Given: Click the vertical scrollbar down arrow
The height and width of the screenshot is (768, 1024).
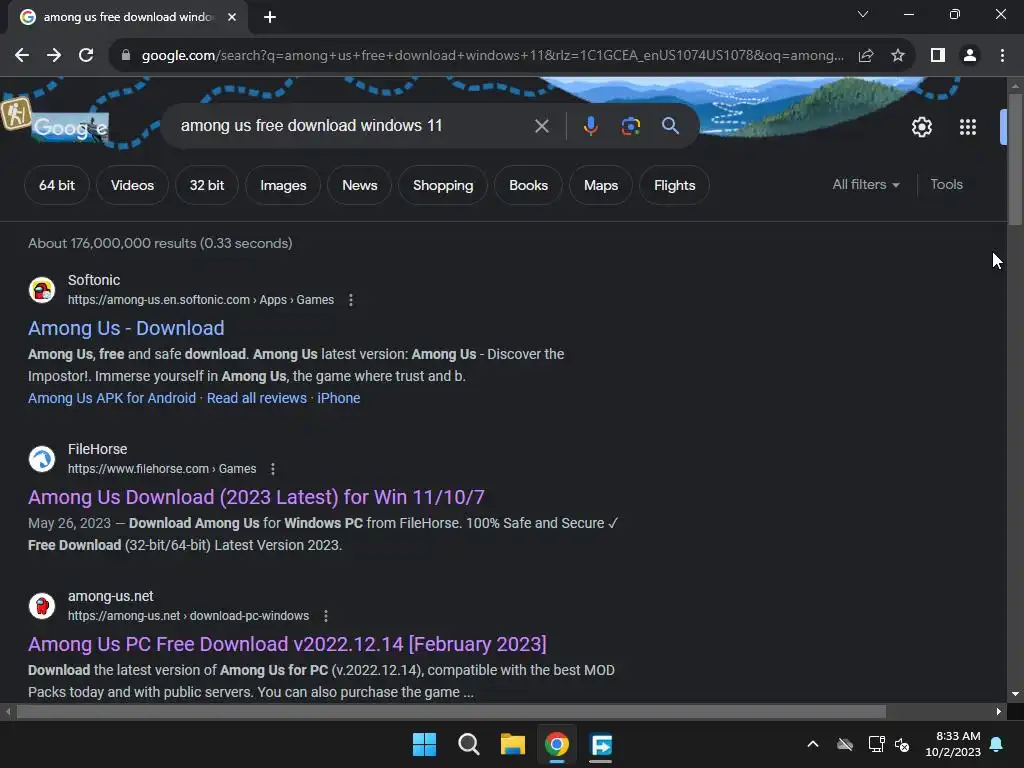Looking at the screenshot, I should (x=1015, y=694).
